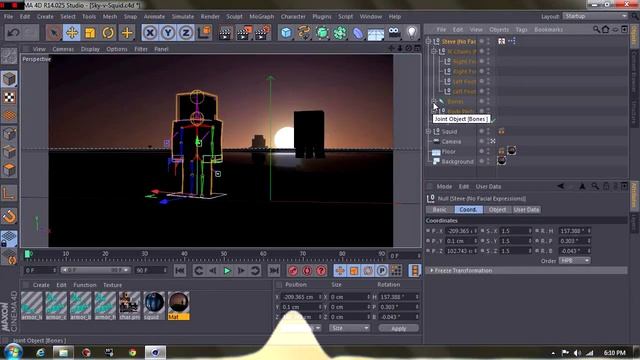
Task: Open the Character menu
Action: [x=293, y=17]
